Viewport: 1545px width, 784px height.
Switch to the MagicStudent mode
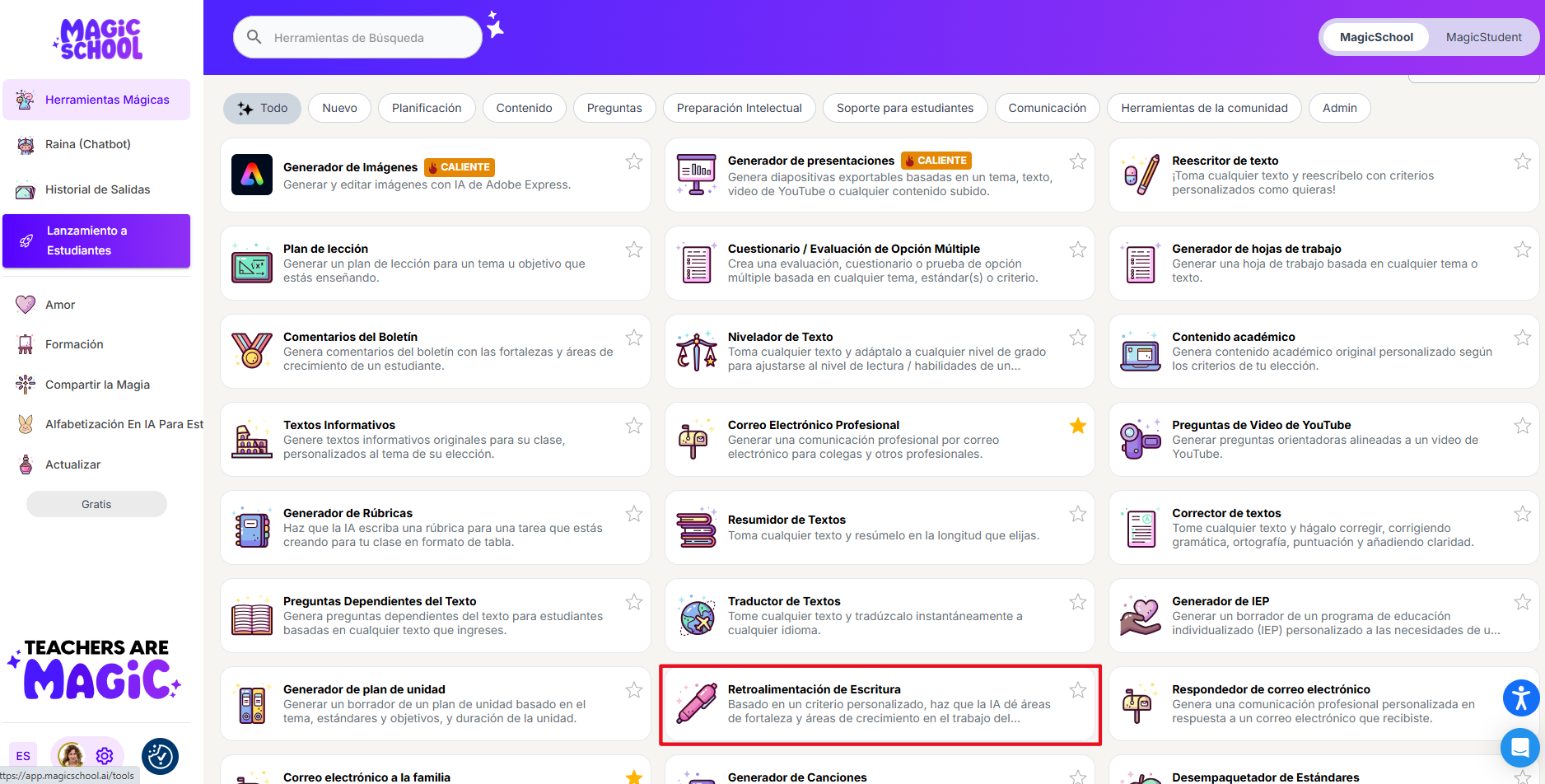(x=1483, y=37)
